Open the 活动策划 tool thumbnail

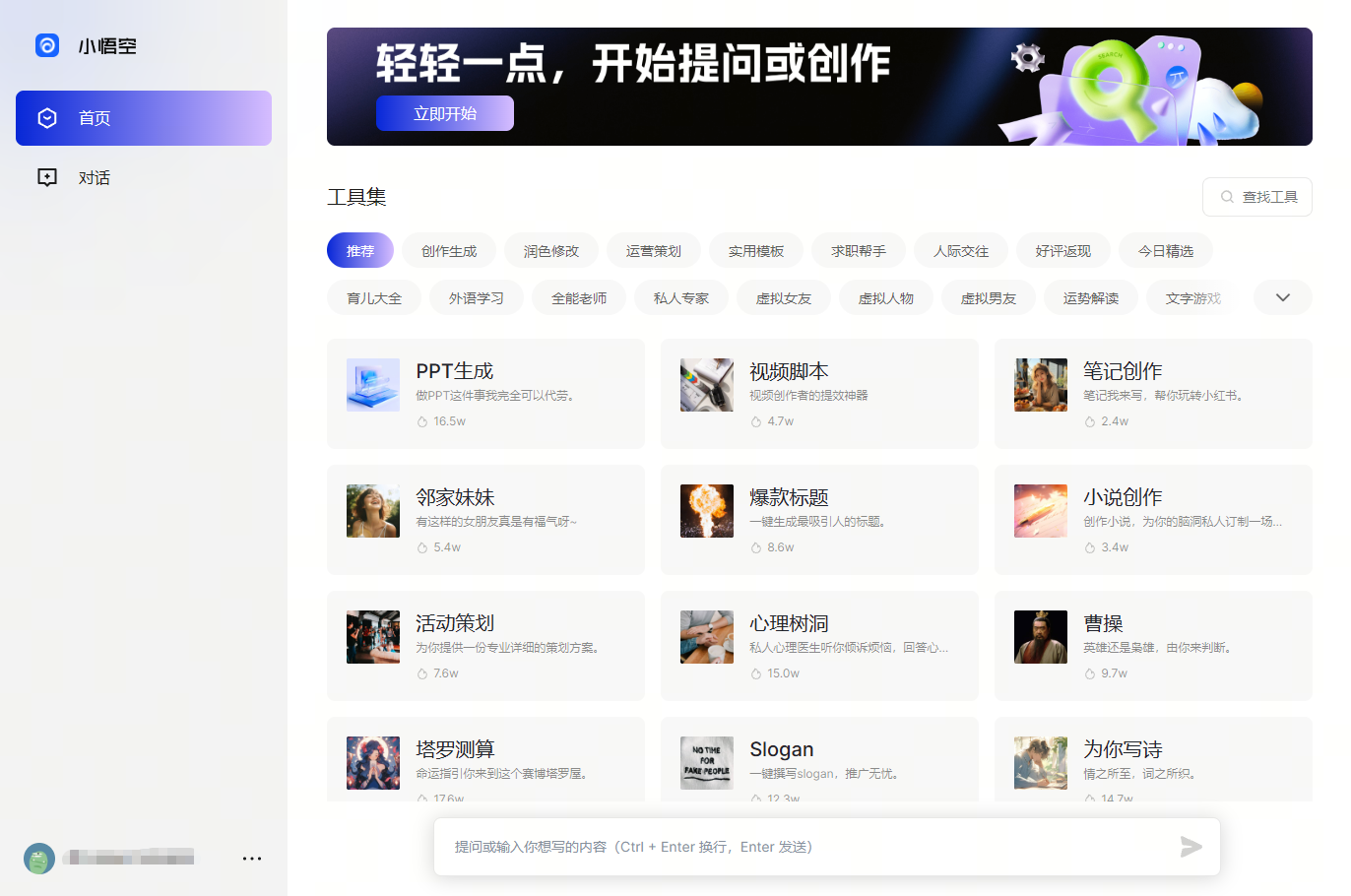coord(373,637)
